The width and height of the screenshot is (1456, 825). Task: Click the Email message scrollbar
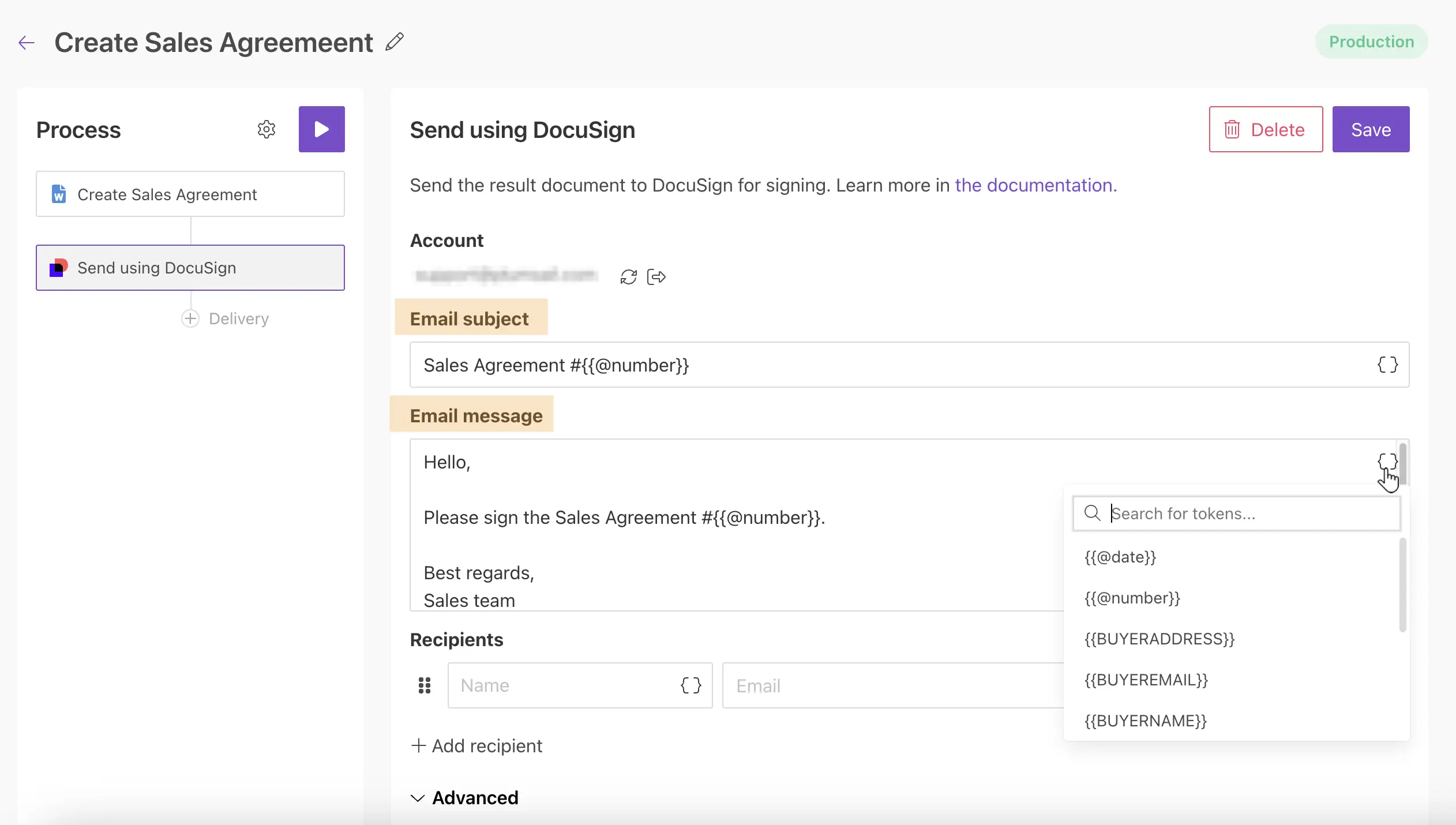point(1403,464)
